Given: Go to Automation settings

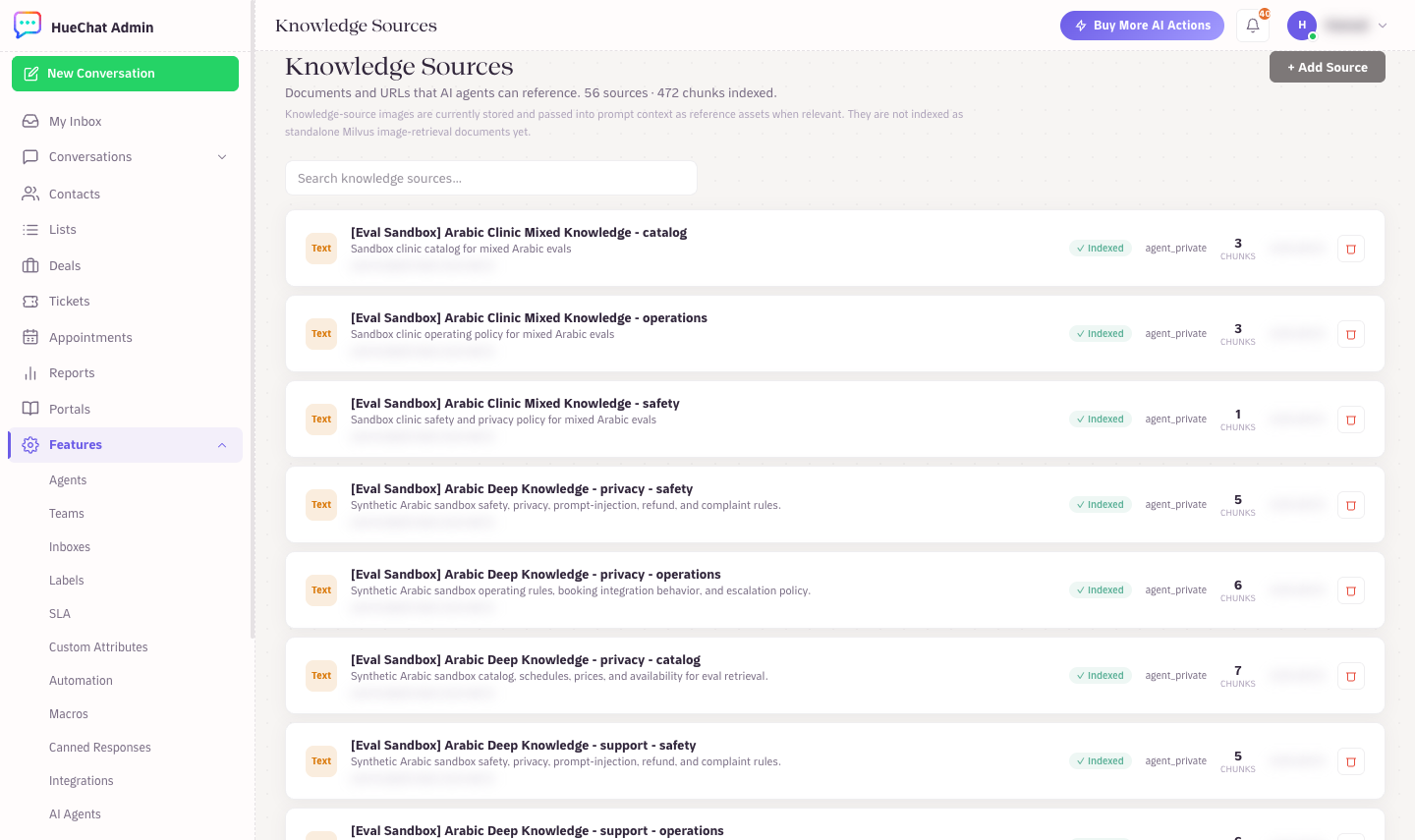Looking at the screenshot, I should 81,681.
